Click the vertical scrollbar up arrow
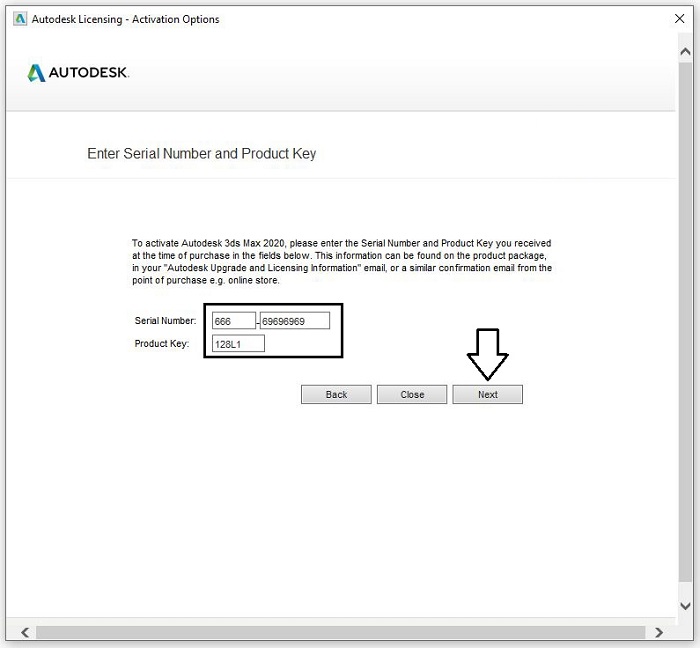This screenshot has width=700, height=648. coord(685,52)
